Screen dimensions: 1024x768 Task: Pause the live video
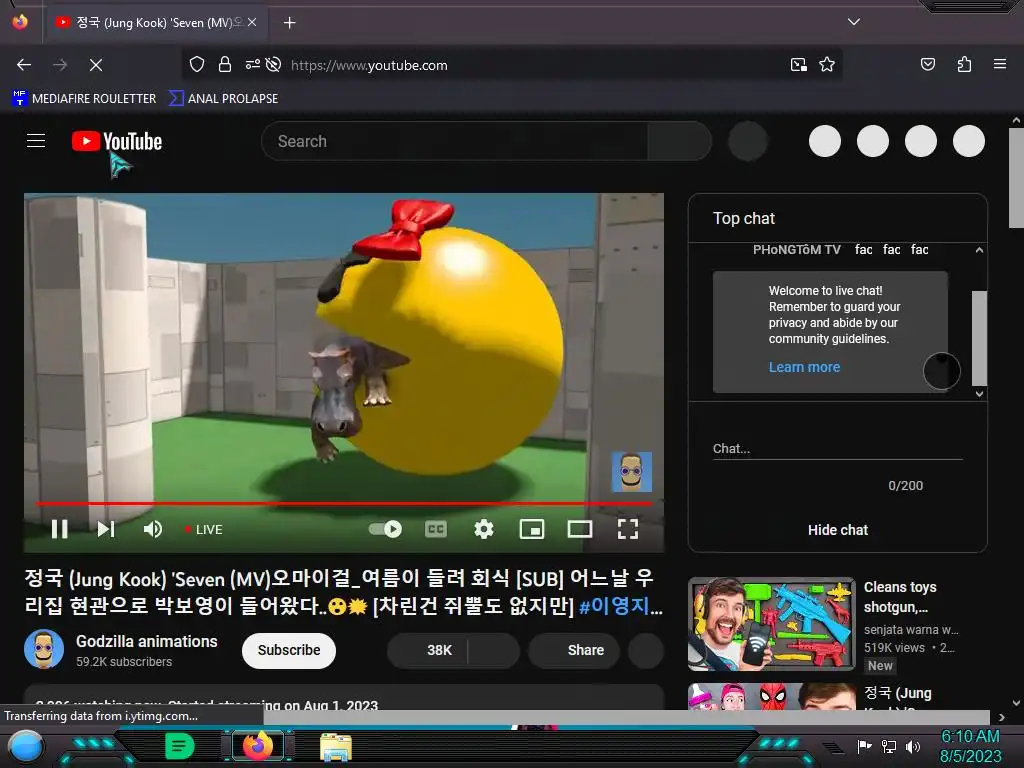(x=59, y=529)
